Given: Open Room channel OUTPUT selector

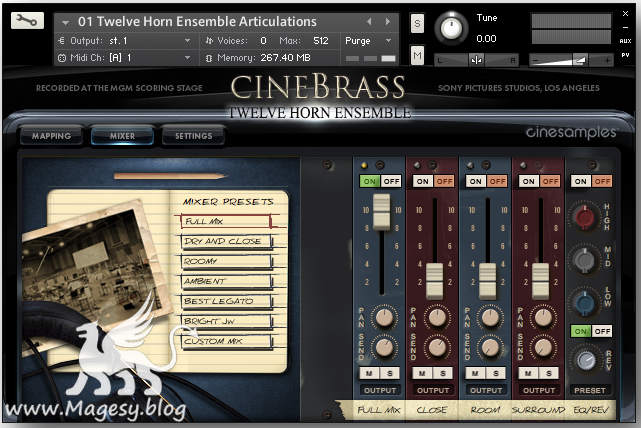Looking at the screenshot, I should coord(486,390).
